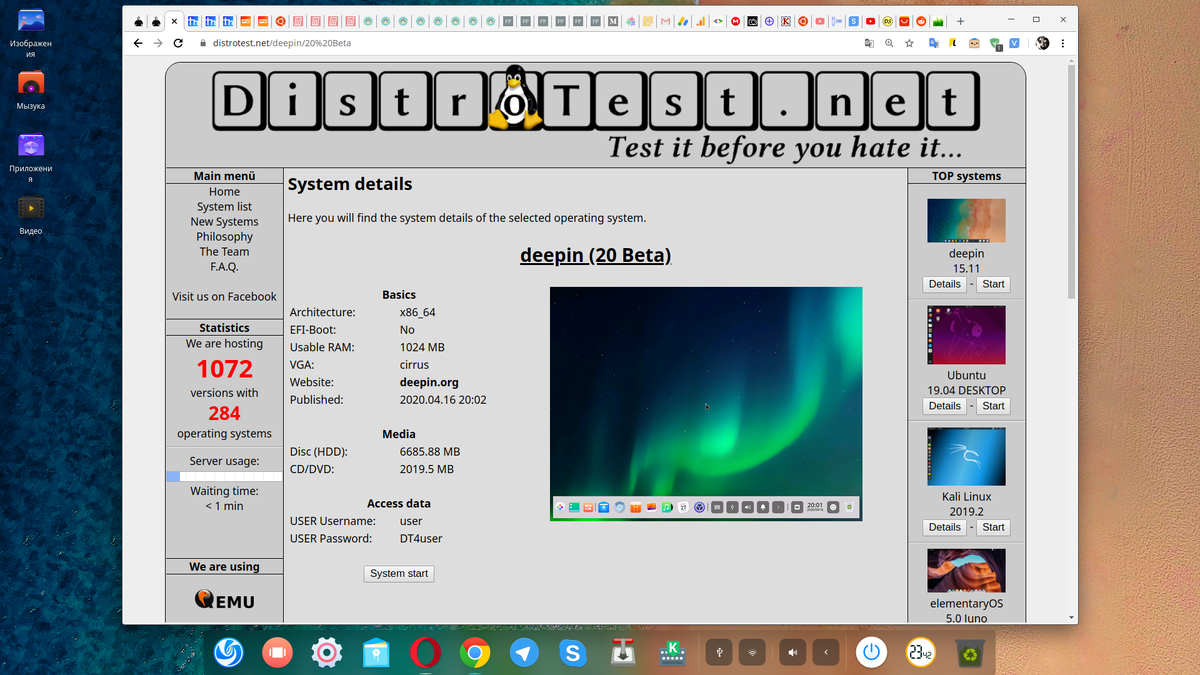Image resolution: width=1200 pixels, height=675 pixels.
Task: Click the DistroTest.net banner logo
Action: coord(595,114)
